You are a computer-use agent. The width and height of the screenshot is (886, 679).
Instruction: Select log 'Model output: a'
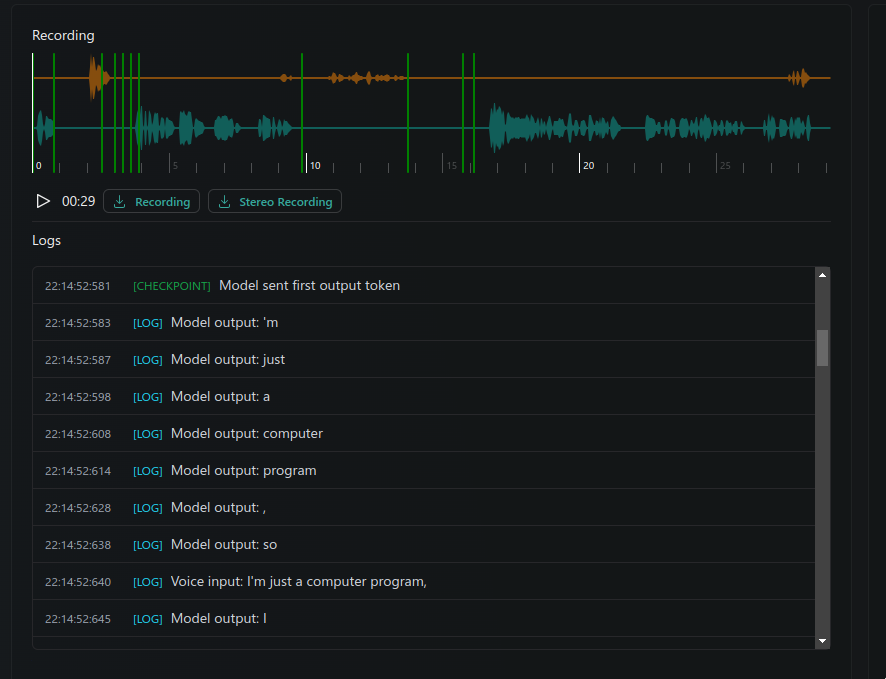tap(424, 397)
